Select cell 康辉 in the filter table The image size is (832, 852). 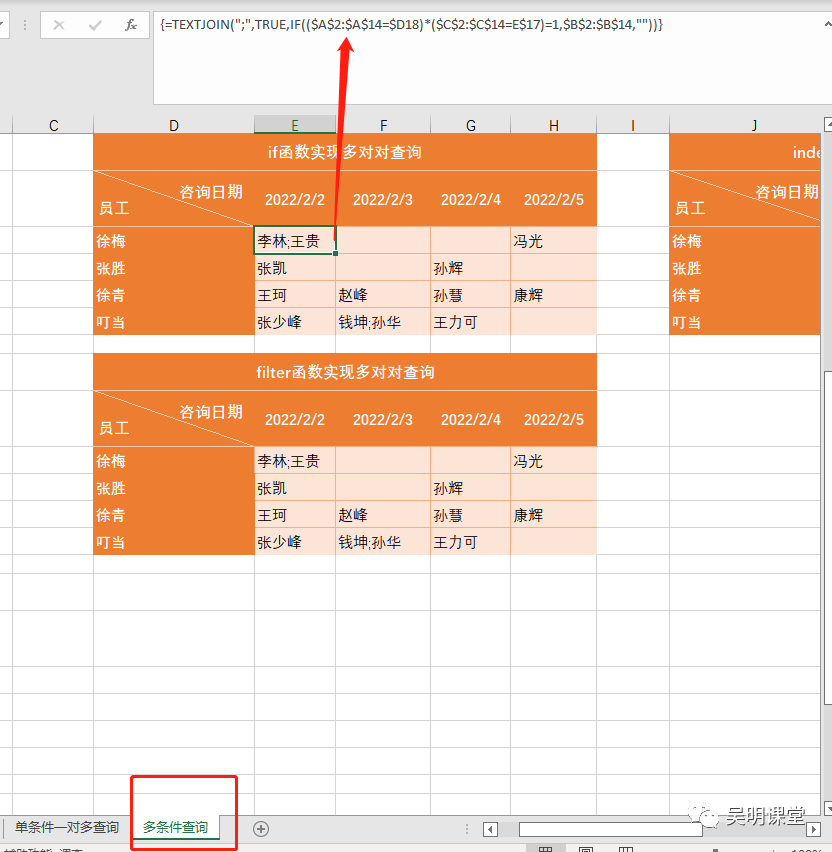pos(554,515)
